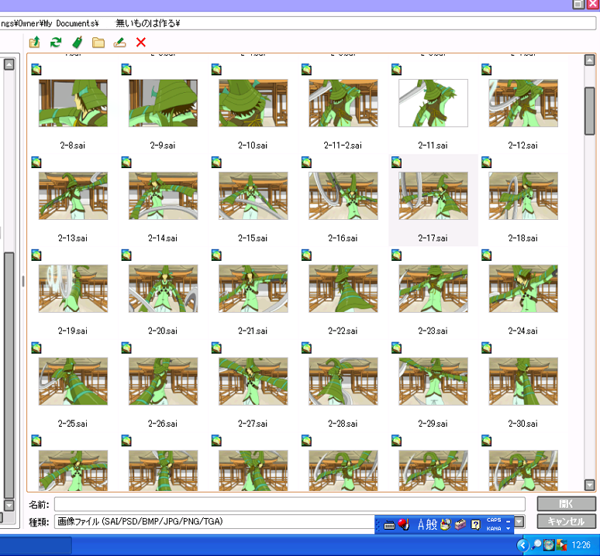Click the IME red ball pen icon
The width and height of the screenshot is (600, 556).
point(404,524)
